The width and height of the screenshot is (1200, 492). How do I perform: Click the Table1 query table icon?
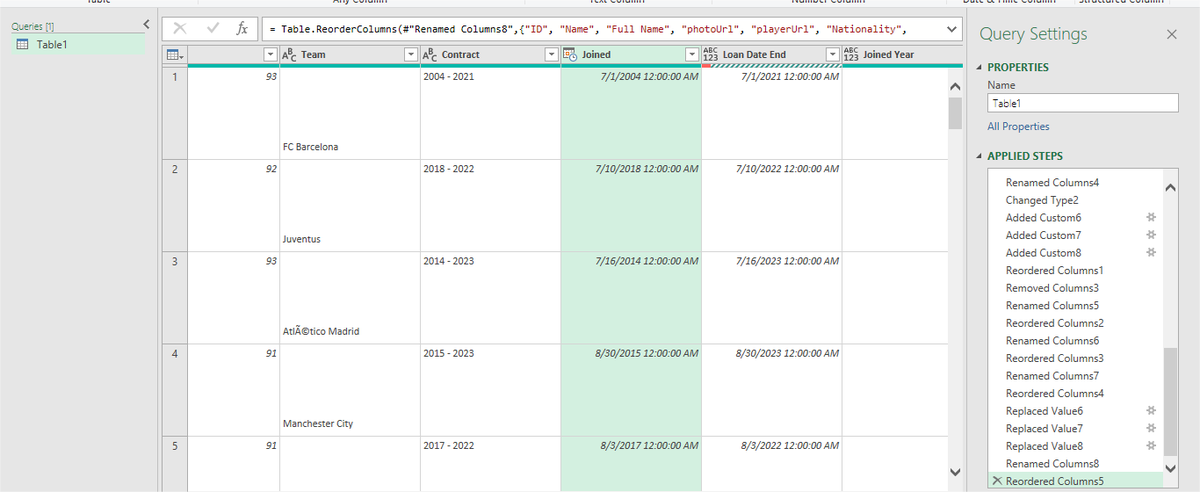tap(24, 45)
